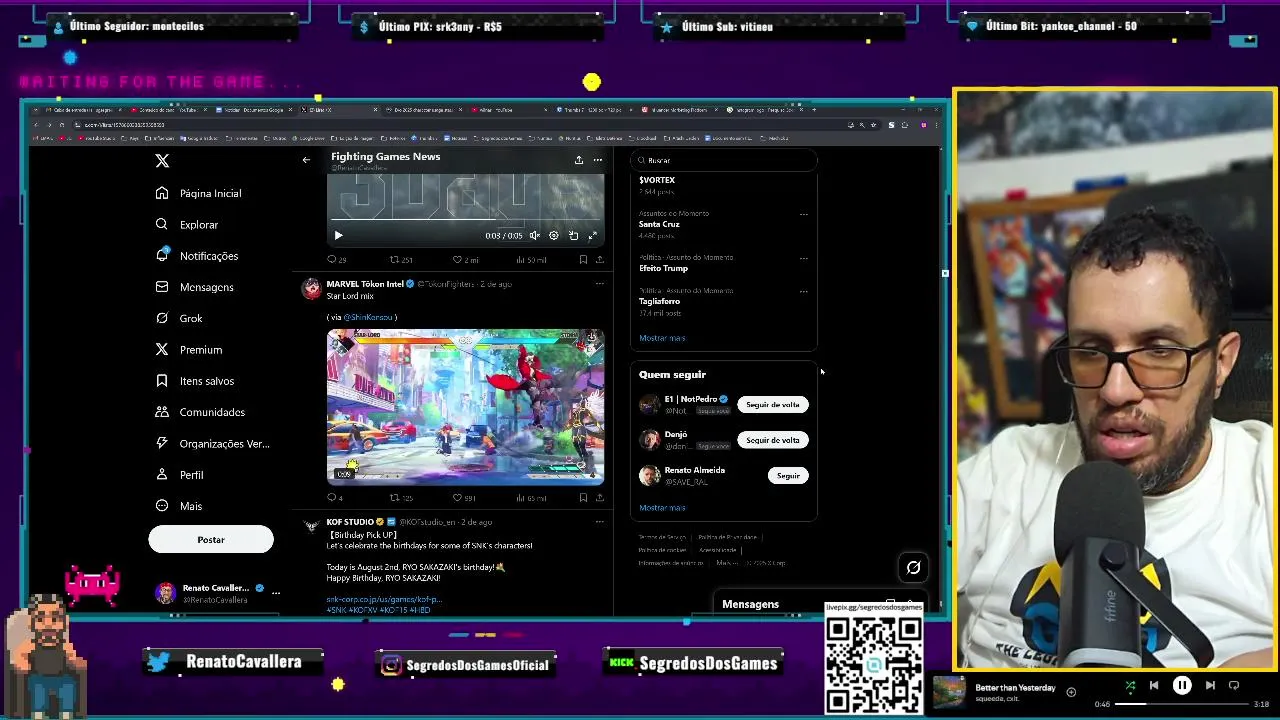Open the snk-corp.co.jp link

(x=383, y=599)
